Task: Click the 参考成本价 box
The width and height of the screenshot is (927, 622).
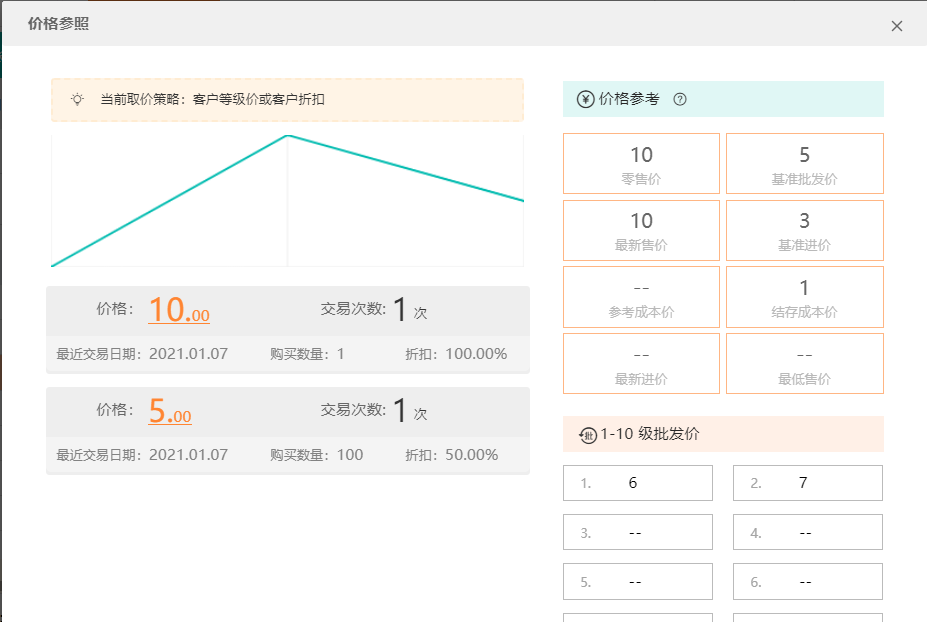Action: (641, 297)
